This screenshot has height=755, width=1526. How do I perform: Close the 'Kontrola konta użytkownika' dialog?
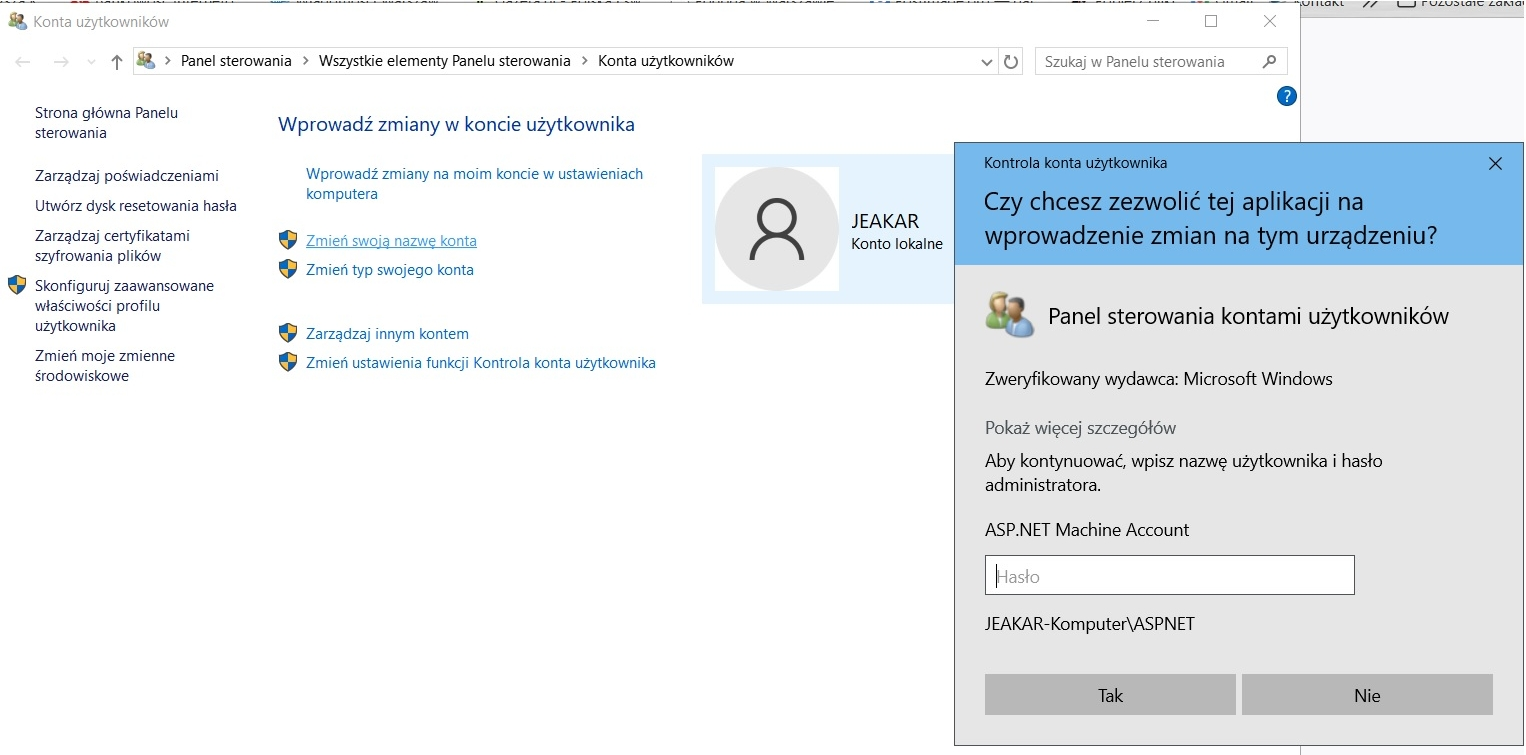(x=1495, y=163)
